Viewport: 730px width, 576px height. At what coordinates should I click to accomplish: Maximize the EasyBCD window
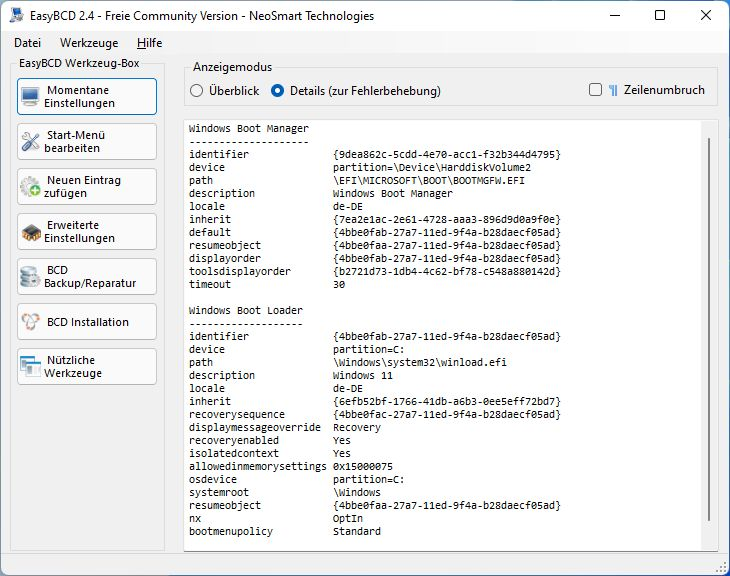pyautogui.click(x=660, y=15)
